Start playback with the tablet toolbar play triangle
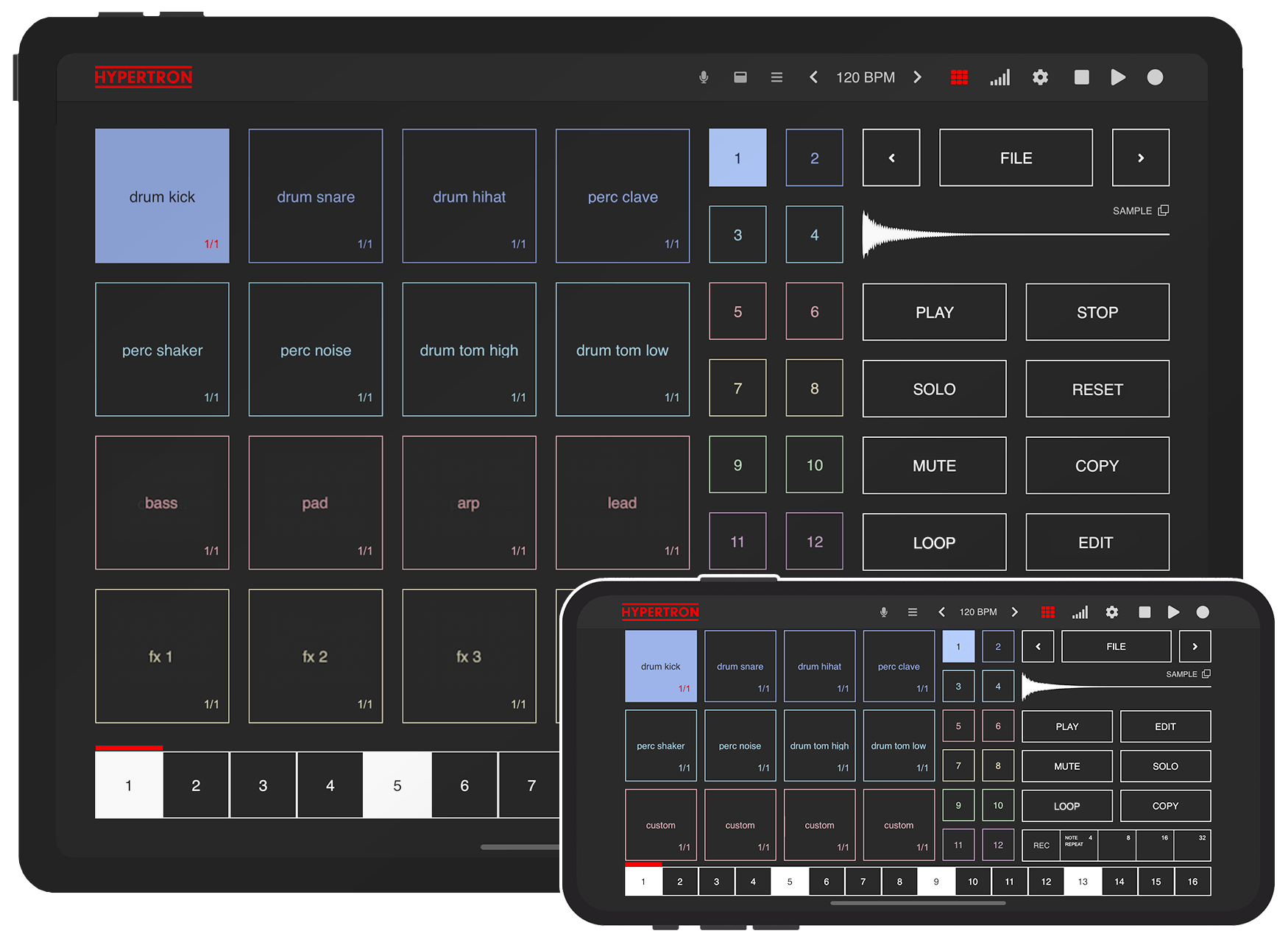The image size is (1288, 942). pos(1118,77)
